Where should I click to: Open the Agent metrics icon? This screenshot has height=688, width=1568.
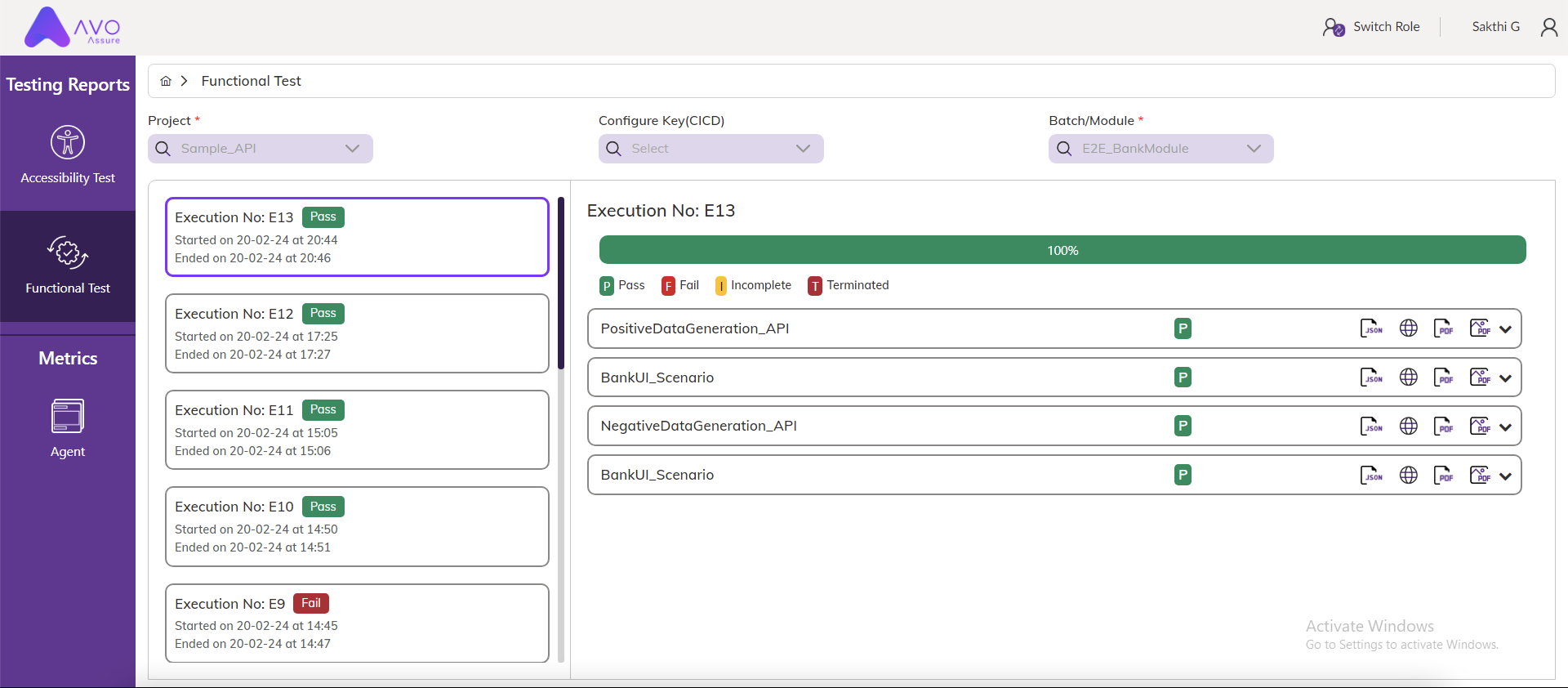tap(68, 416)
